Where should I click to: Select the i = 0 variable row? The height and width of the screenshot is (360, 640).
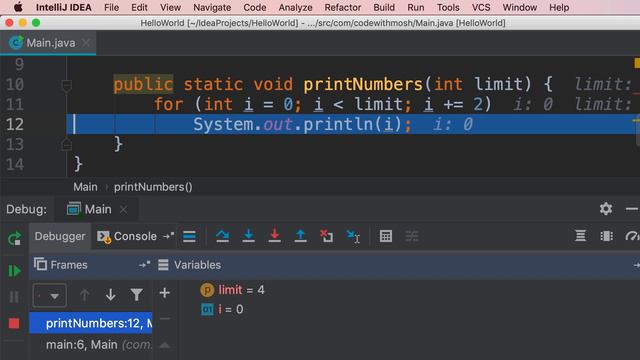click(x=223, y=309)
